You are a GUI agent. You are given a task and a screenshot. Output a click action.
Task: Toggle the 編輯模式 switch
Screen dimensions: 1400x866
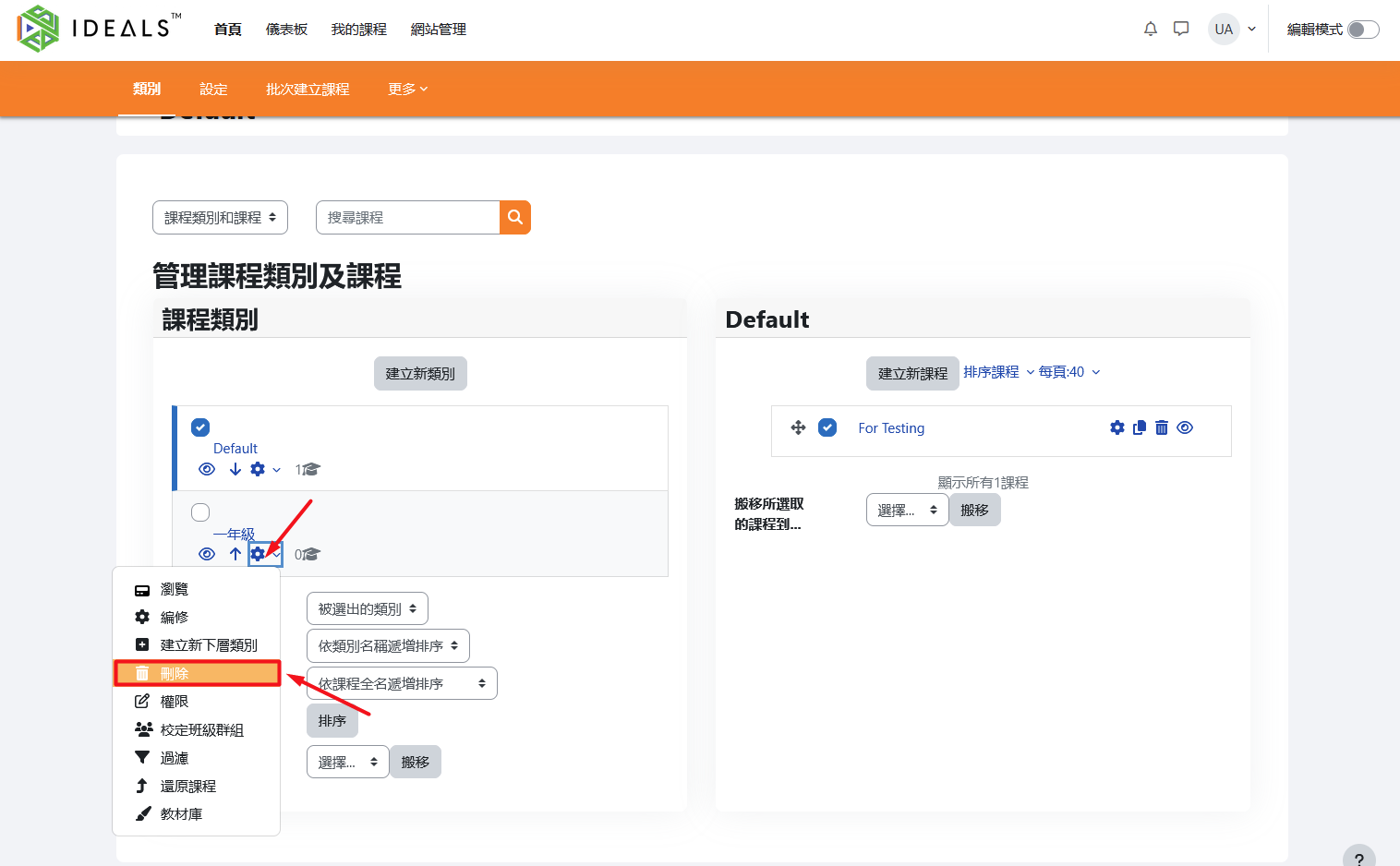pyautogui.click(x=1362, y=30)
